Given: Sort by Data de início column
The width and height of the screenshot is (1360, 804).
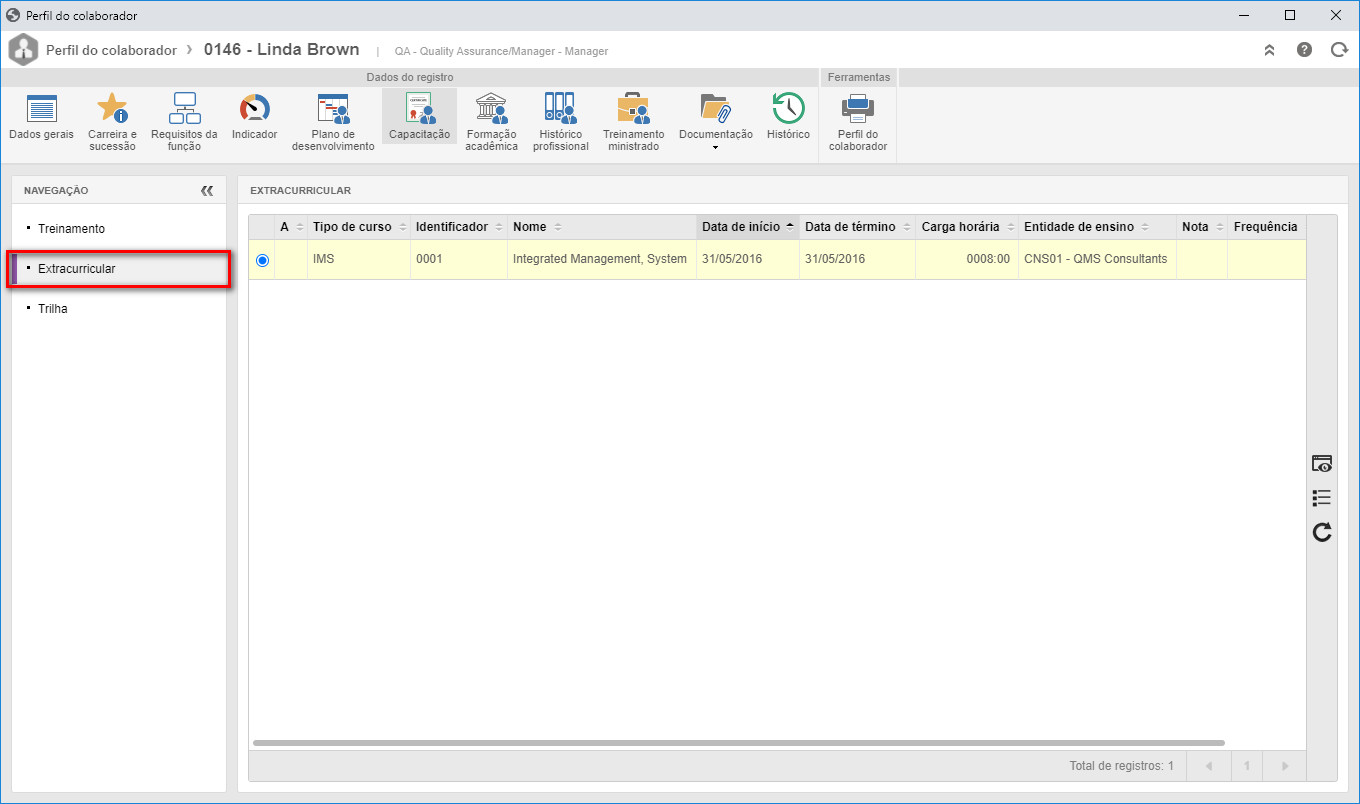Looking at the screenshot, I should [748, 227].
